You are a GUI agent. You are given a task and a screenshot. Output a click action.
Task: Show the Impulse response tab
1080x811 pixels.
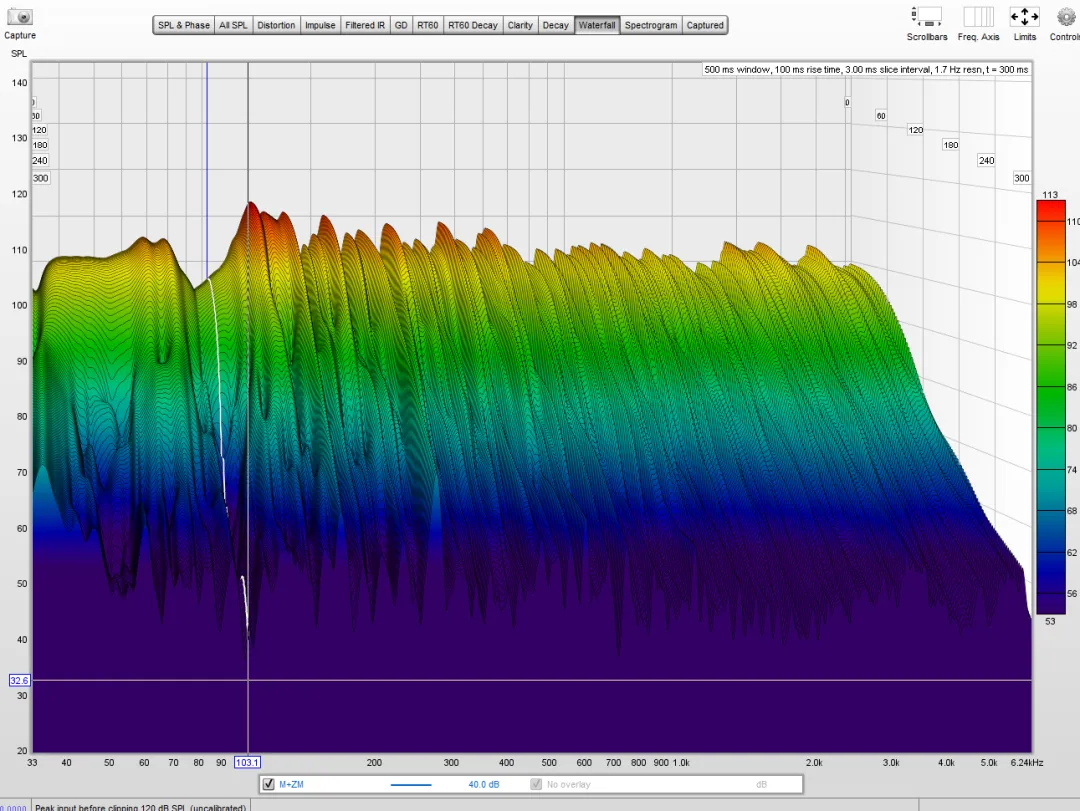pos(320,25)
